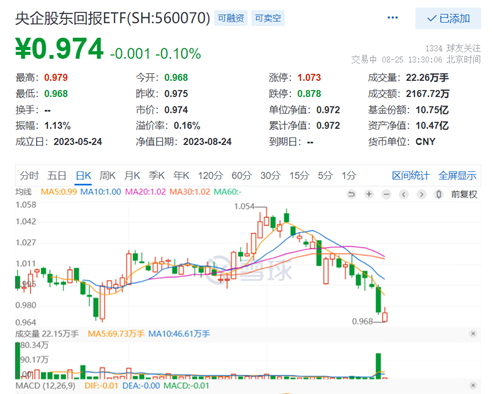Select the 周K chart tab
The width and height of the screenshot is (492, 394).
click(x=107, y=175)
